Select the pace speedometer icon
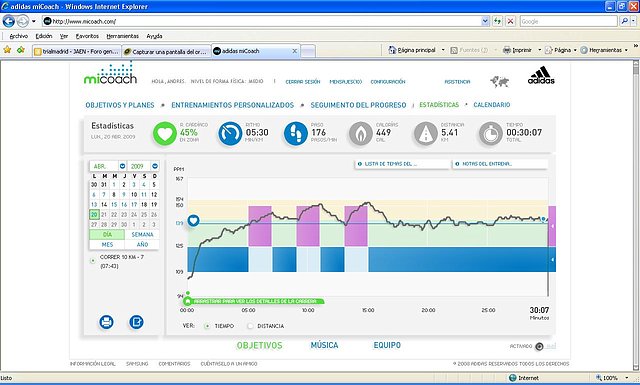Image resolution: width=640 pixels, height=385 pixels. coord(230,134)
